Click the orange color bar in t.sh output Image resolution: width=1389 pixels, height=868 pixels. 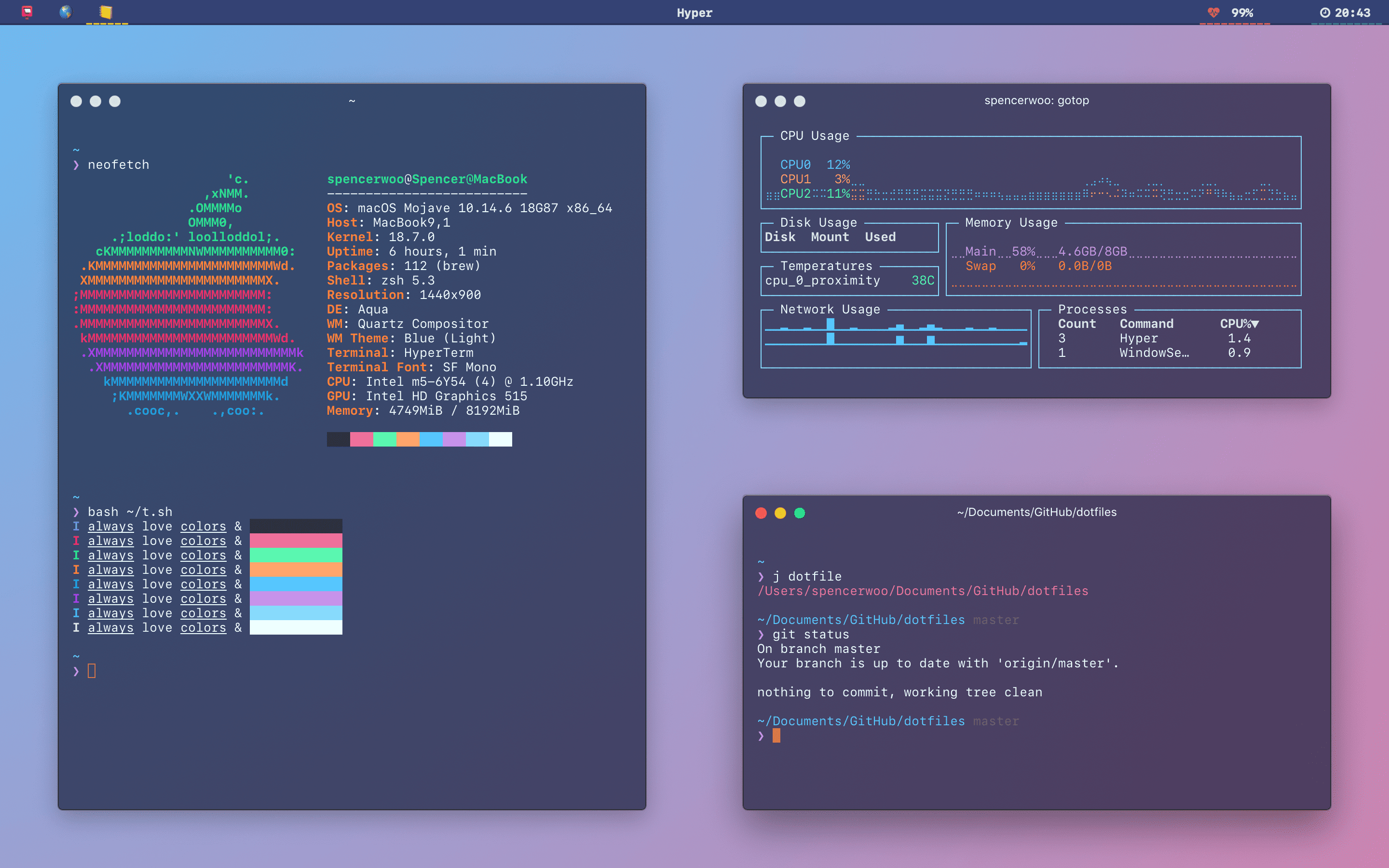(x=296, y=570)
